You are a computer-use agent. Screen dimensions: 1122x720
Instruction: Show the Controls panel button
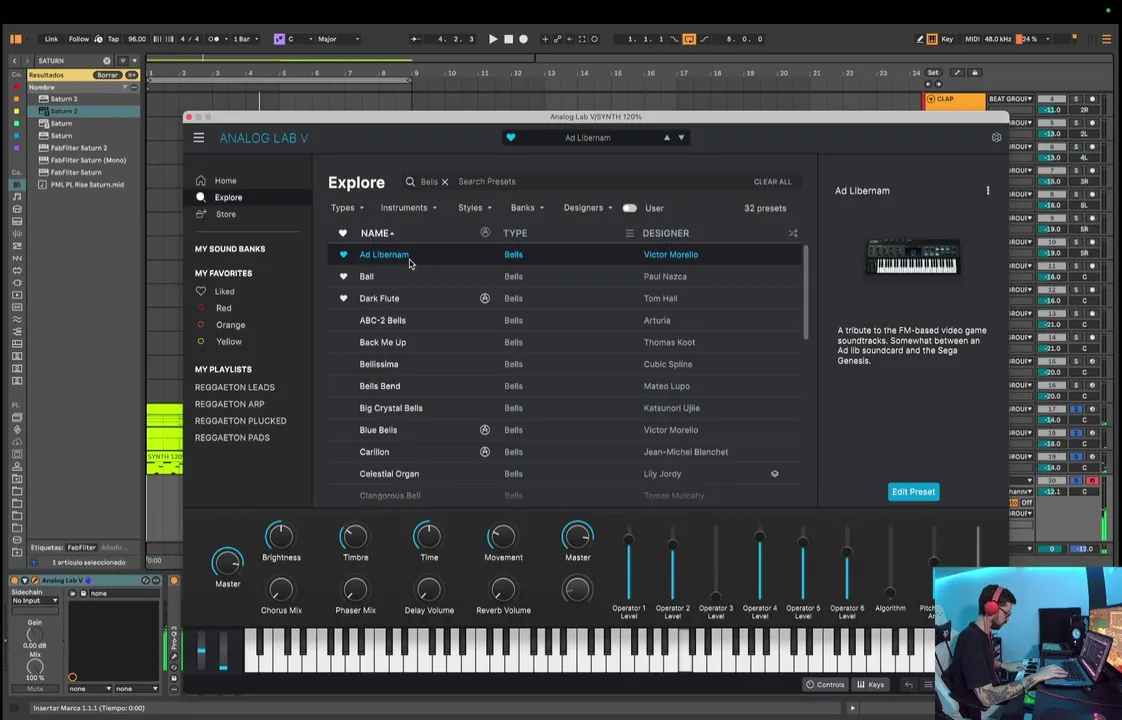point(825,684)
